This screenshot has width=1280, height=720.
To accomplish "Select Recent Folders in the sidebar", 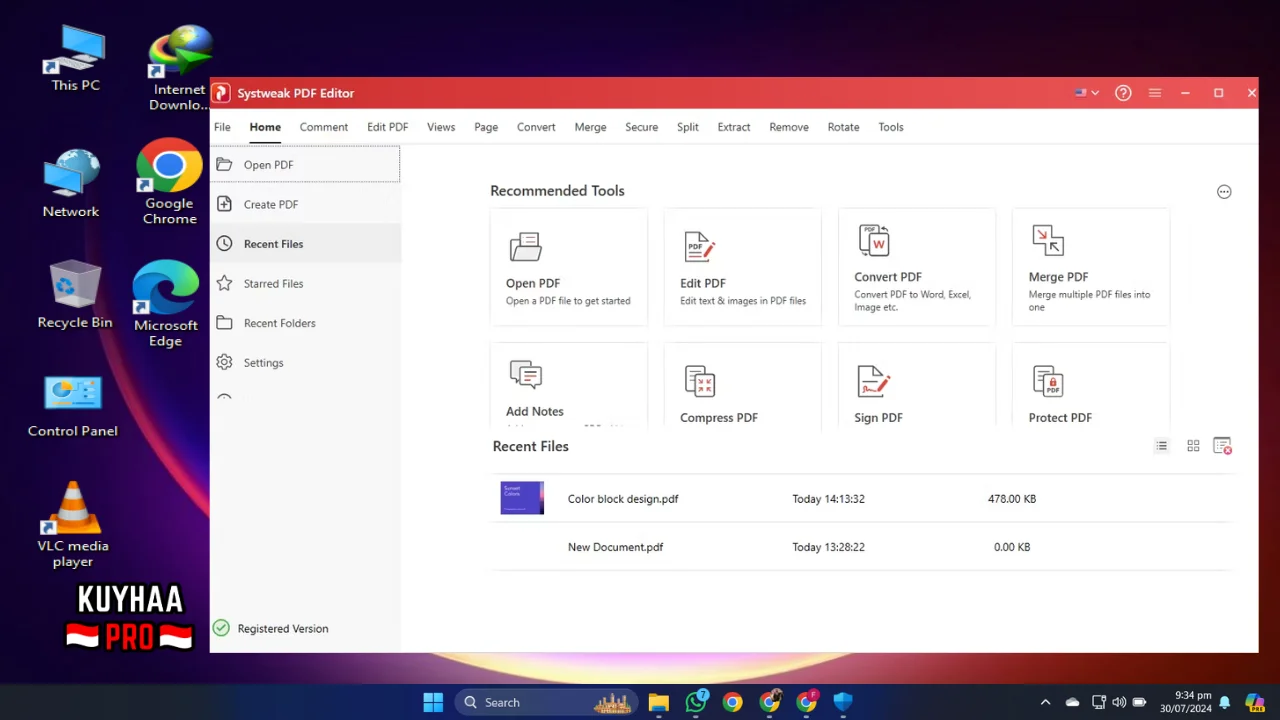I will (305, 323).
